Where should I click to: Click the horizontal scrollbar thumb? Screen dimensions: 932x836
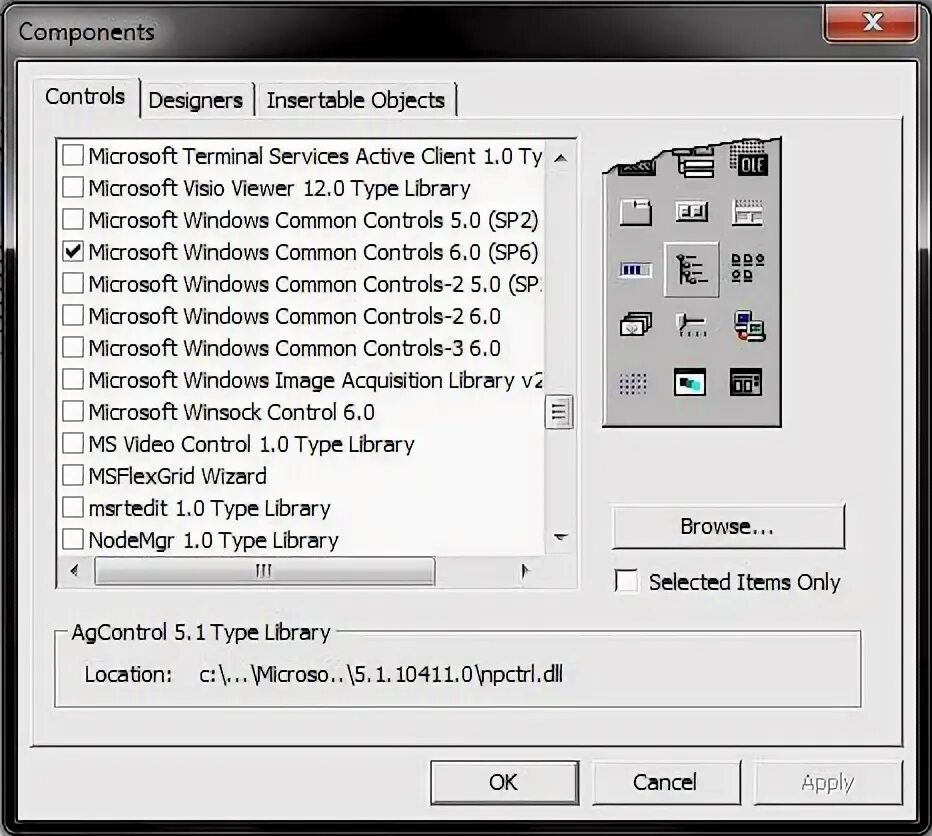point(265,571)
